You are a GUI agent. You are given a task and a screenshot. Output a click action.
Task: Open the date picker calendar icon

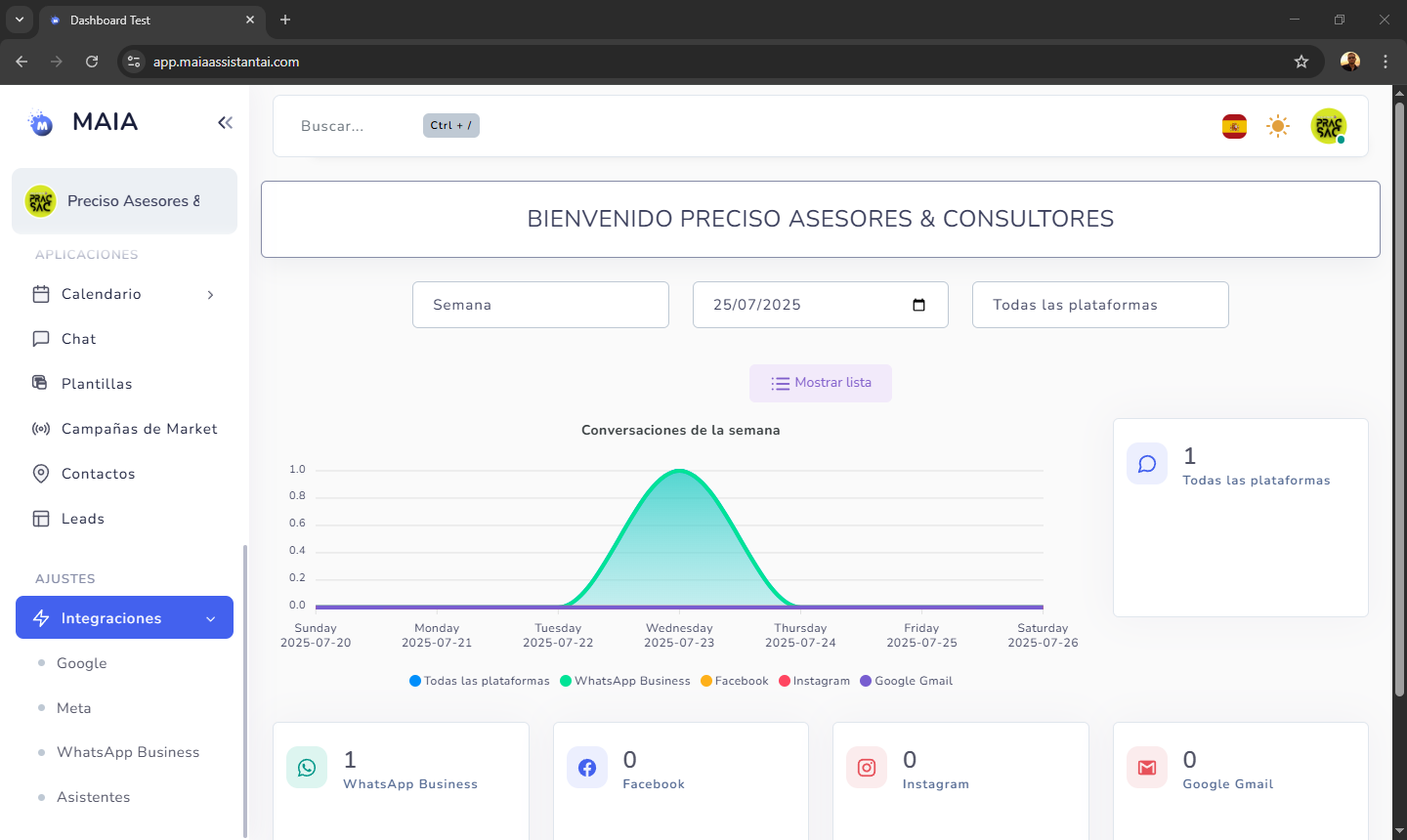point(918,305)
